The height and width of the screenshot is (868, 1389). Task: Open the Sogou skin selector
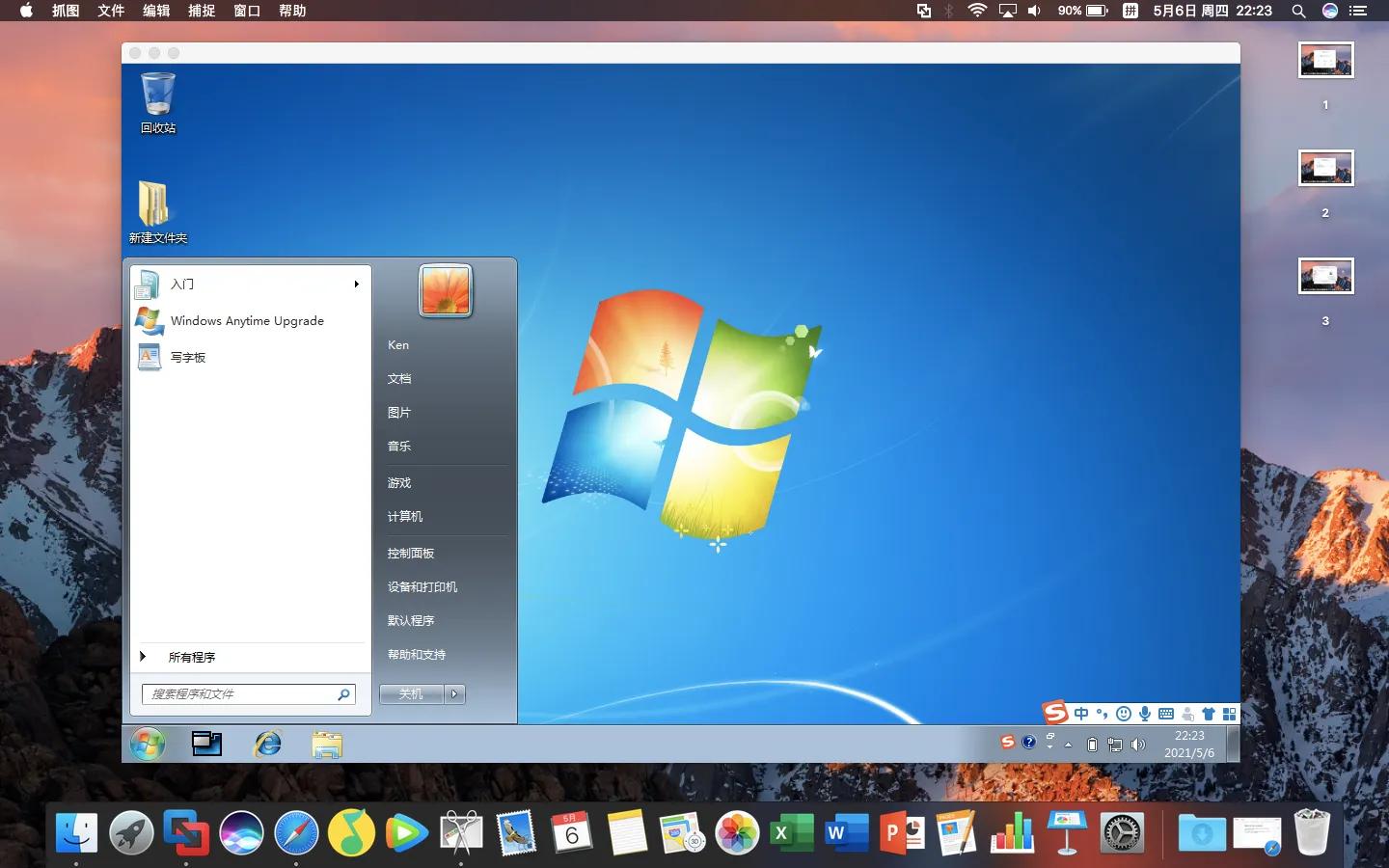point(1209,714)
